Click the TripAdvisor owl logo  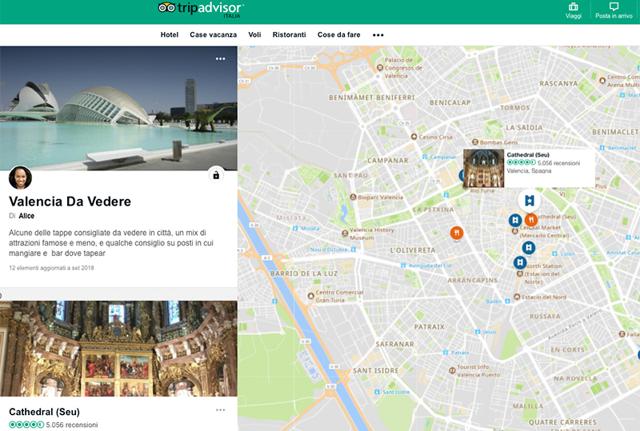click(x=167, y=7)
